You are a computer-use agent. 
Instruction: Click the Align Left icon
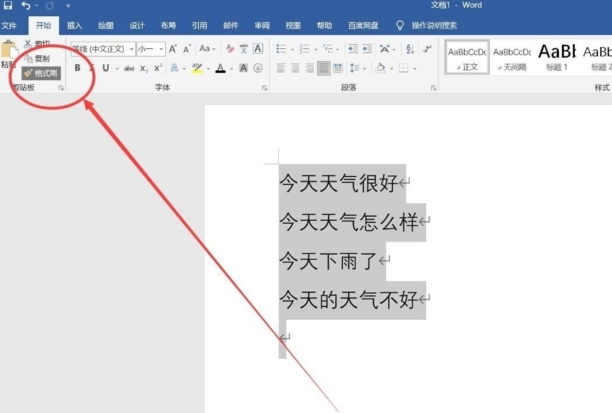[x=281, y=68]
